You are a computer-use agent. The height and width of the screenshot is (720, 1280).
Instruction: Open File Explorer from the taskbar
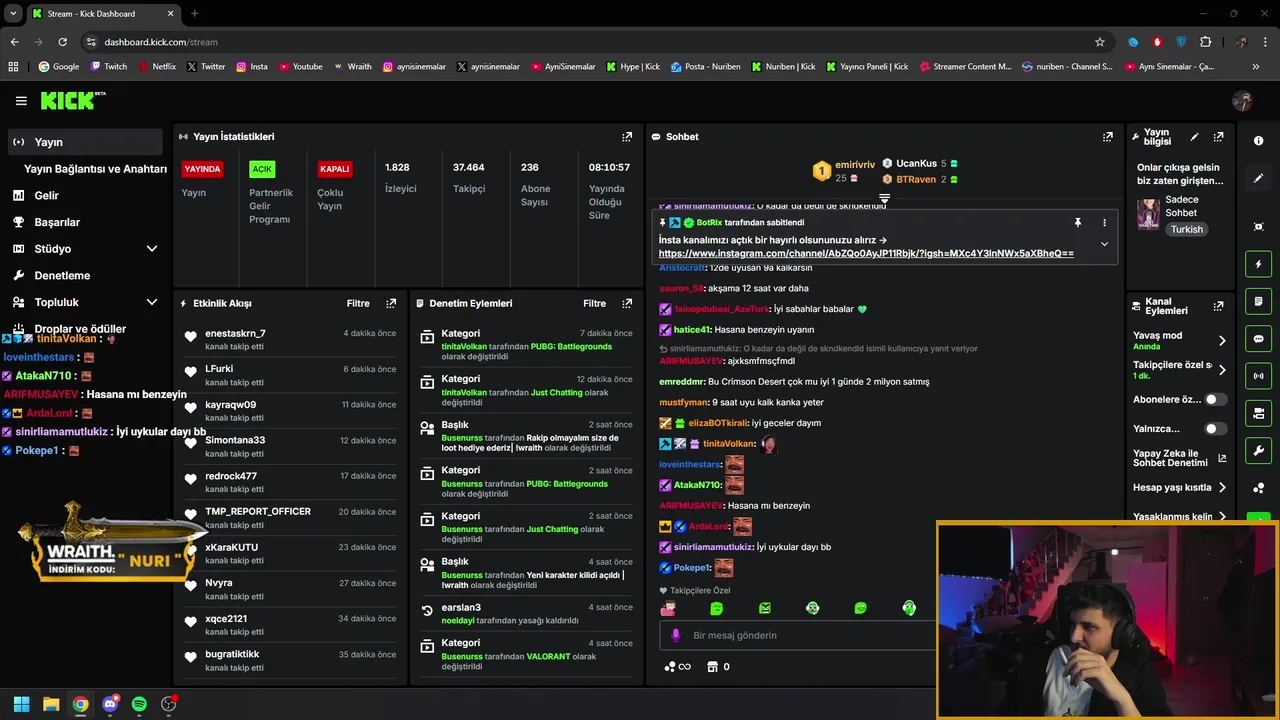tap(51, 704)
